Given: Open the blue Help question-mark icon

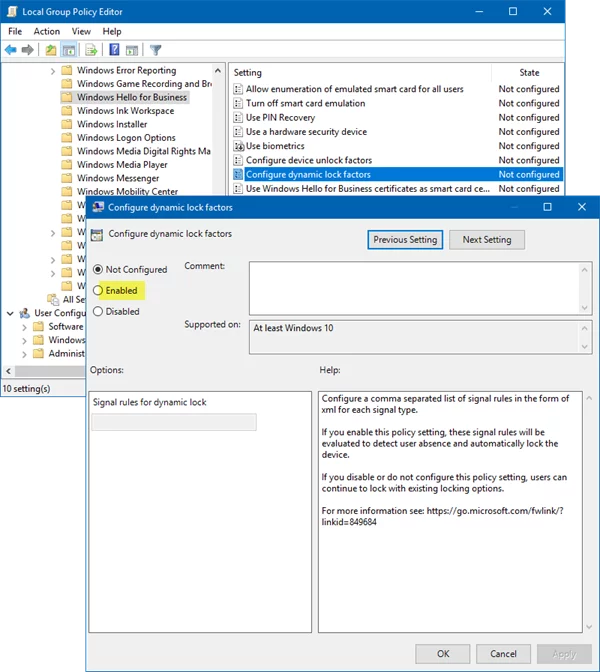Looking at the screenshot, I should pos(114,50).
